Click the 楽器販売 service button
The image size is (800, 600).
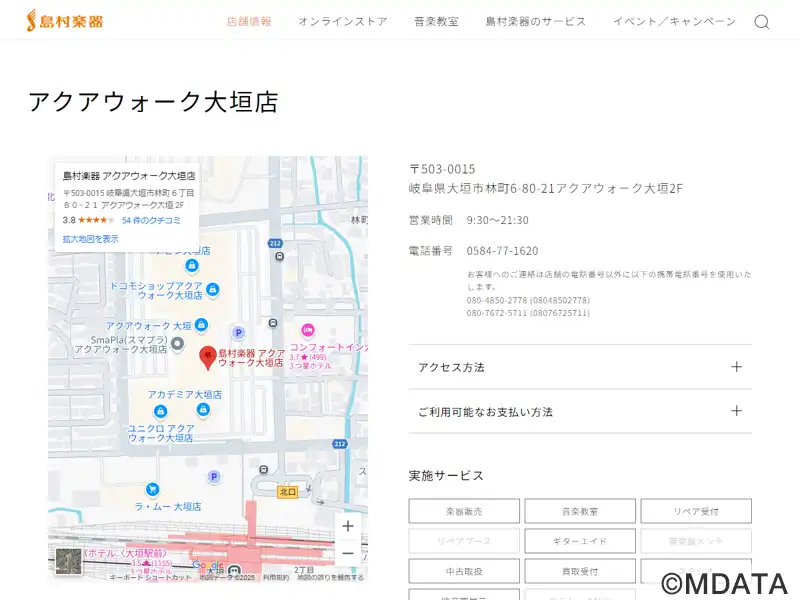pyautogui.click(x=464, y=511)
